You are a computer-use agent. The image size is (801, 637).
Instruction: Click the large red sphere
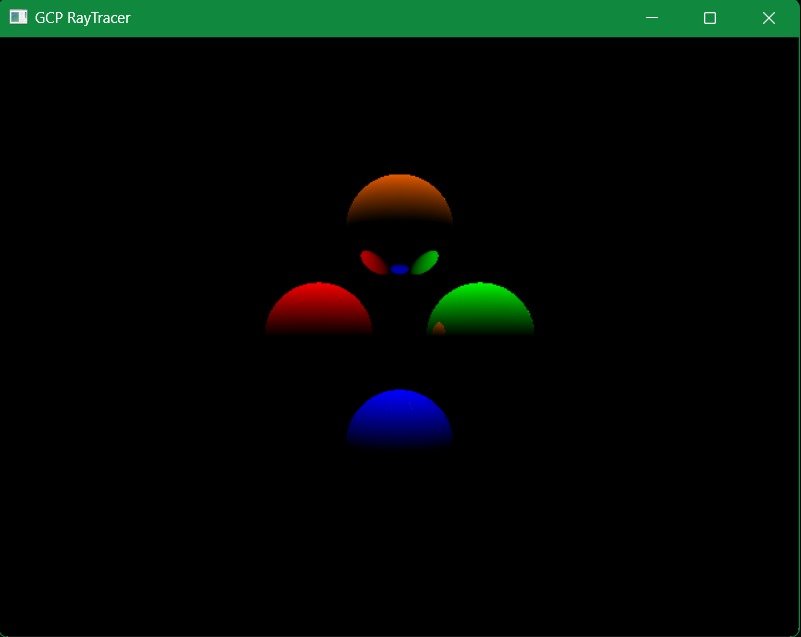pyautogui.click(x=319, y=308)
